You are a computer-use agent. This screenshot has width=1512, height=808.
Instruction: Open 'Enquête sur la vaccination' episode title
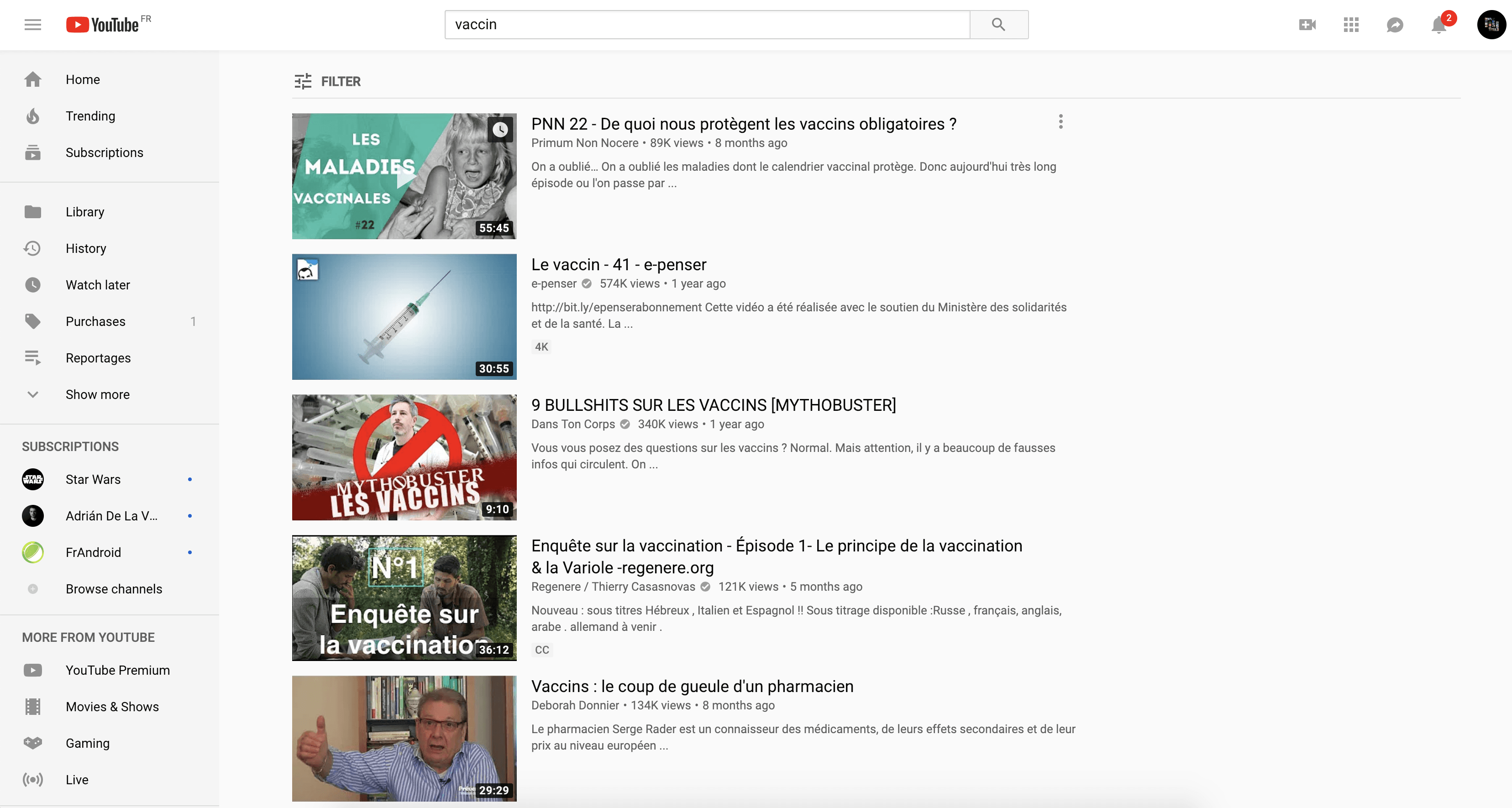coord(777,556)
